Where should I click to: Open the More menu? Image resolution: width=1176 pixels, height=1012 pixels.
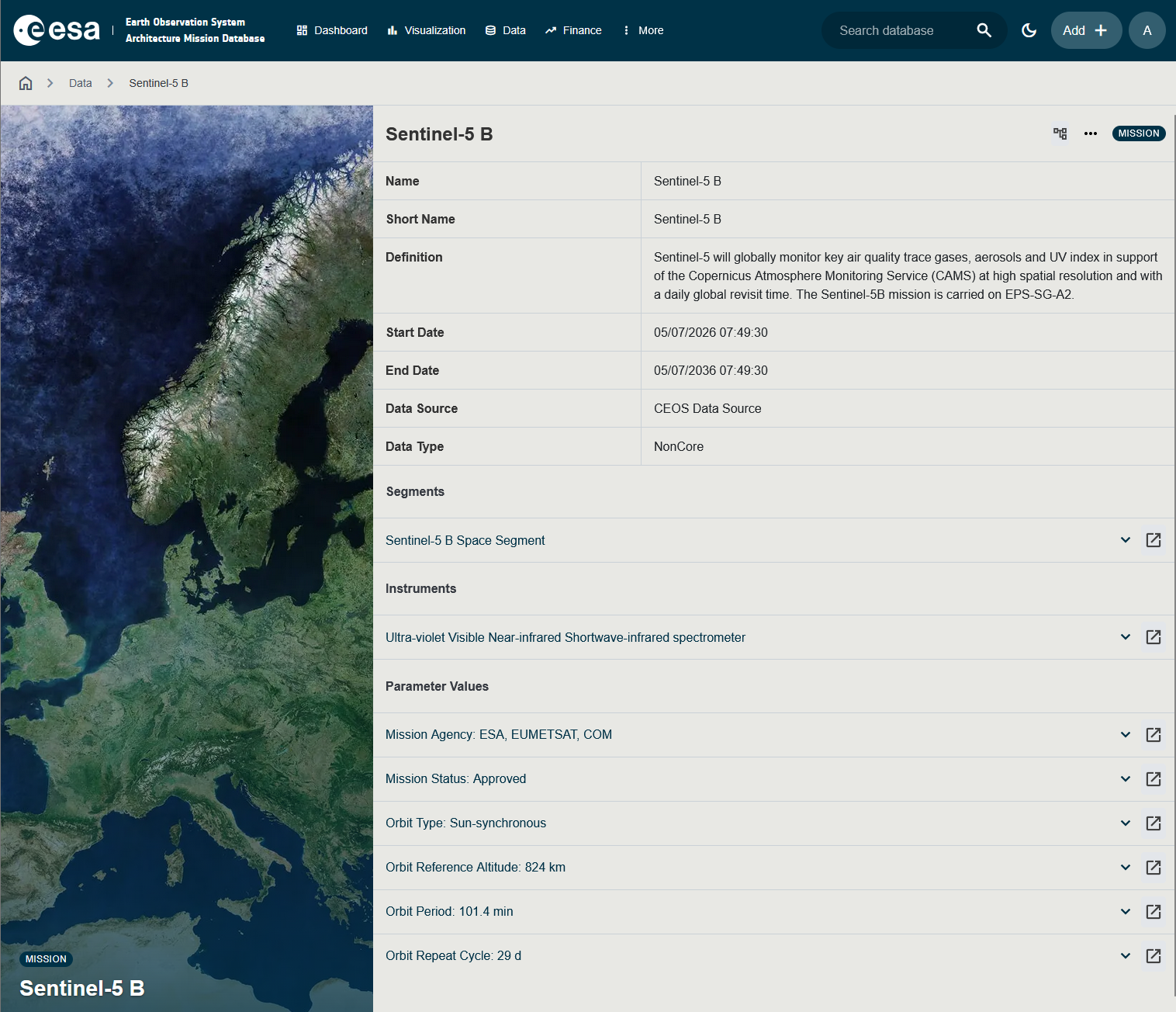(x=643, y=30)
